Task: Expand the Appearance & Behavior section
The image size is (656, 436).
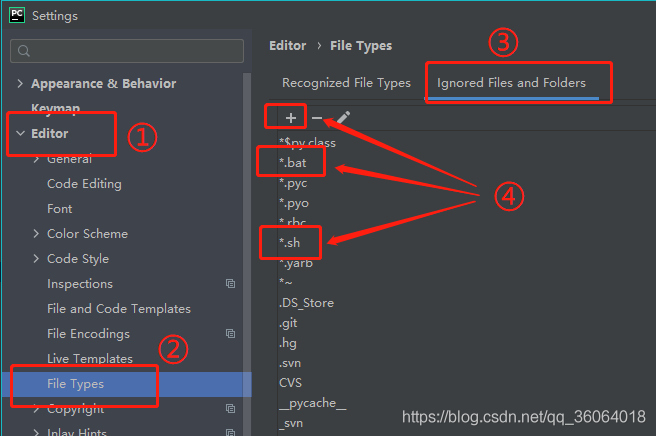Action: (x=20, y=84)
